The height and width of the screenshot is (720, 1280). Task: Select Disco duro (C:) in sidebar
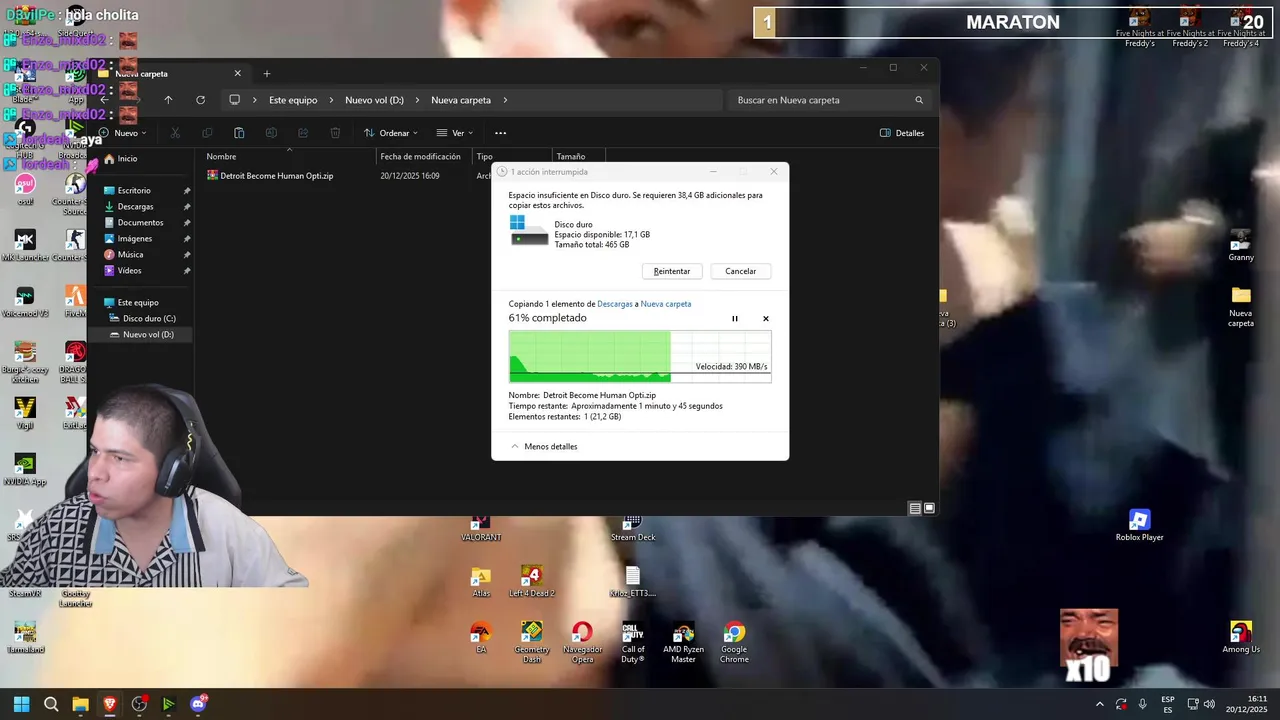[148, 319]
